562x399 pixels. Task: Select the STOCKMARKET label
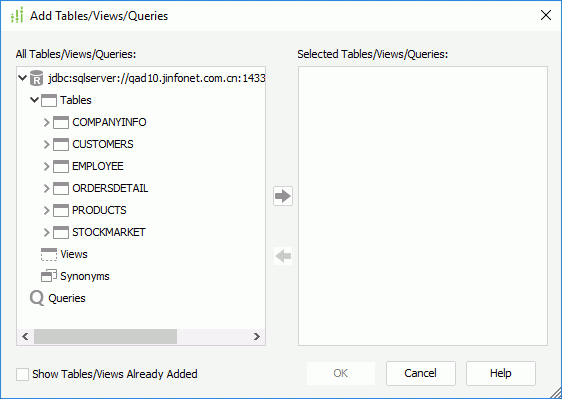(x=109, y=232)
